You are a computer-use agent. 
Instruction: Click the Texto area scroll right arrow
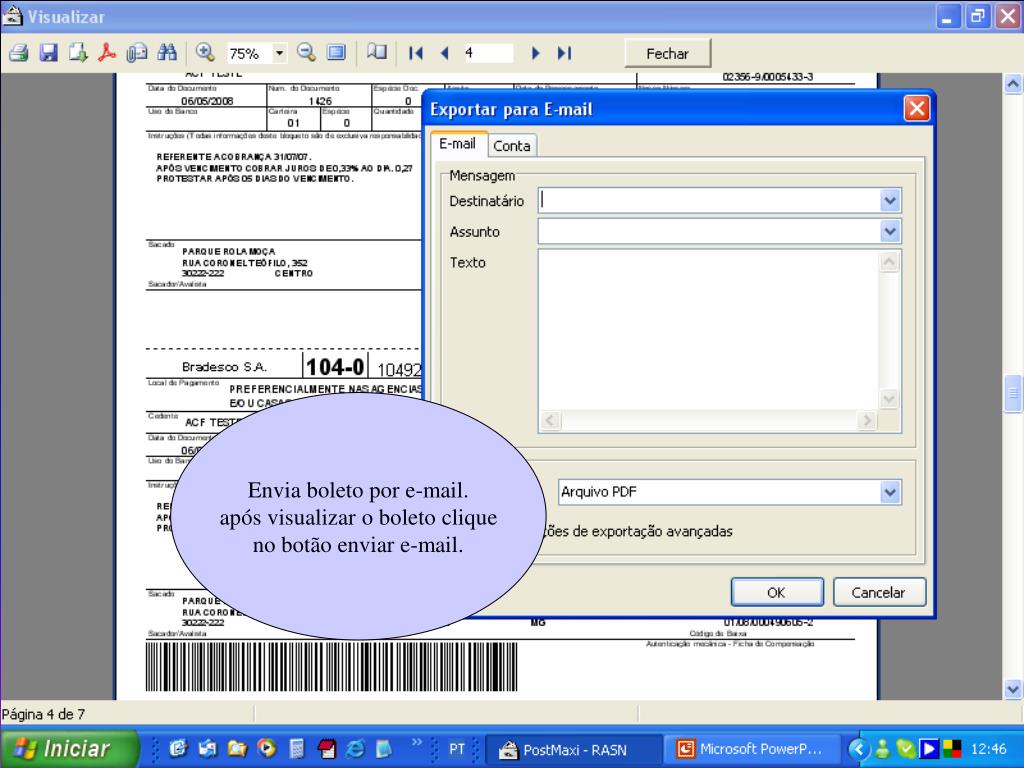pyautogui.click(x=867, y=421)
